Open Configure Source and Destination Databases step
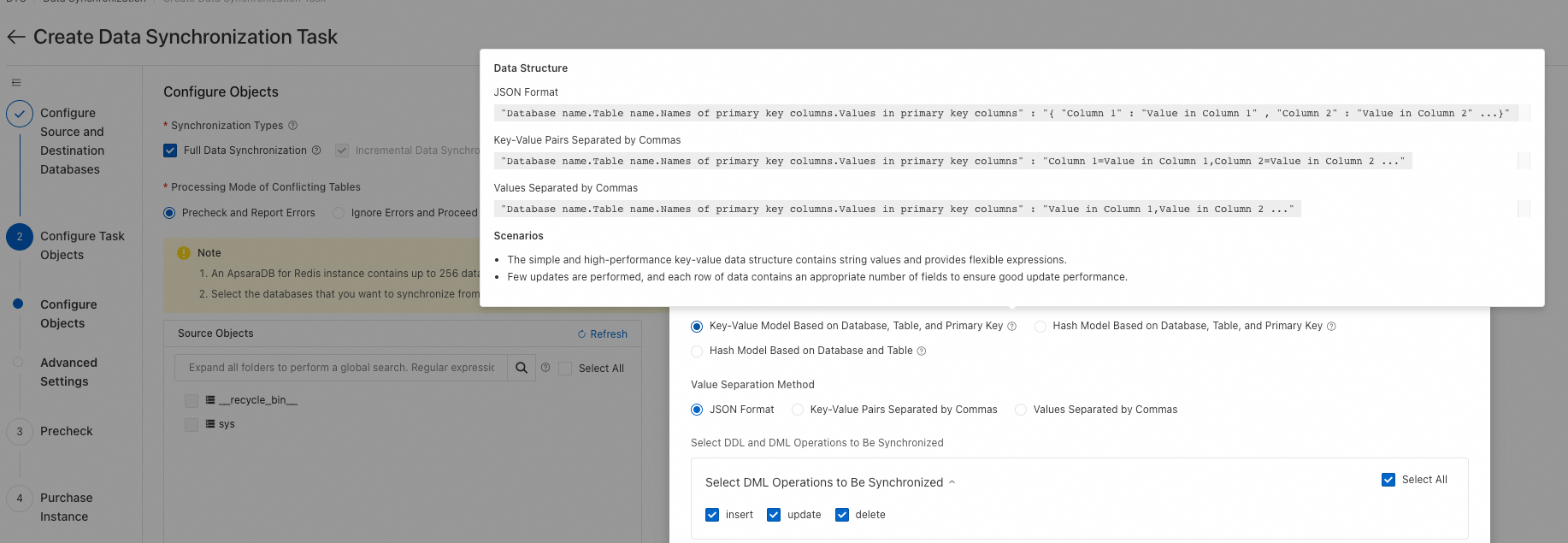Image resolution: width=1568 pixels, height=543 pixels. tap(73, 141)
